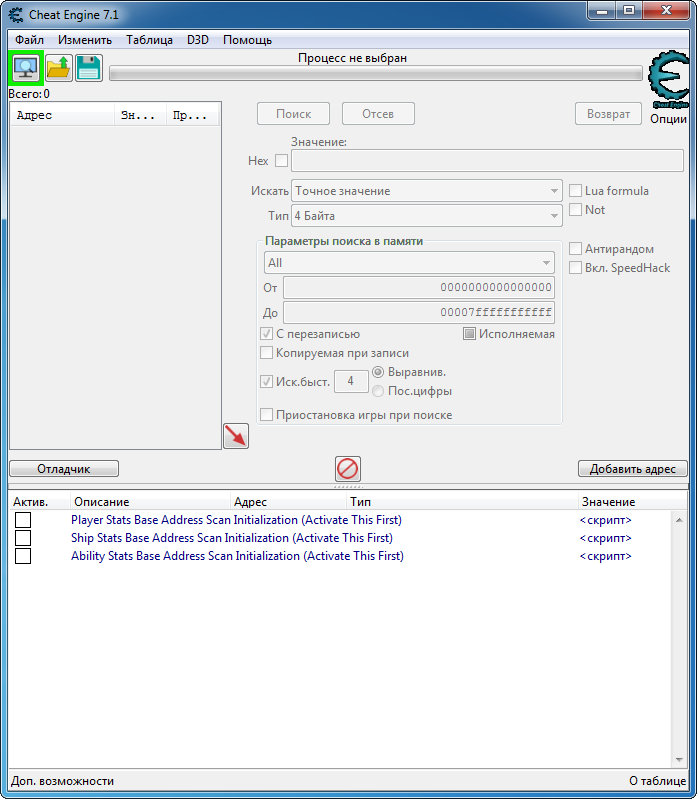The height and width of the screenshot is (799, 697).
Task: Toggle the Not checkbox
Action: (575, 209)
